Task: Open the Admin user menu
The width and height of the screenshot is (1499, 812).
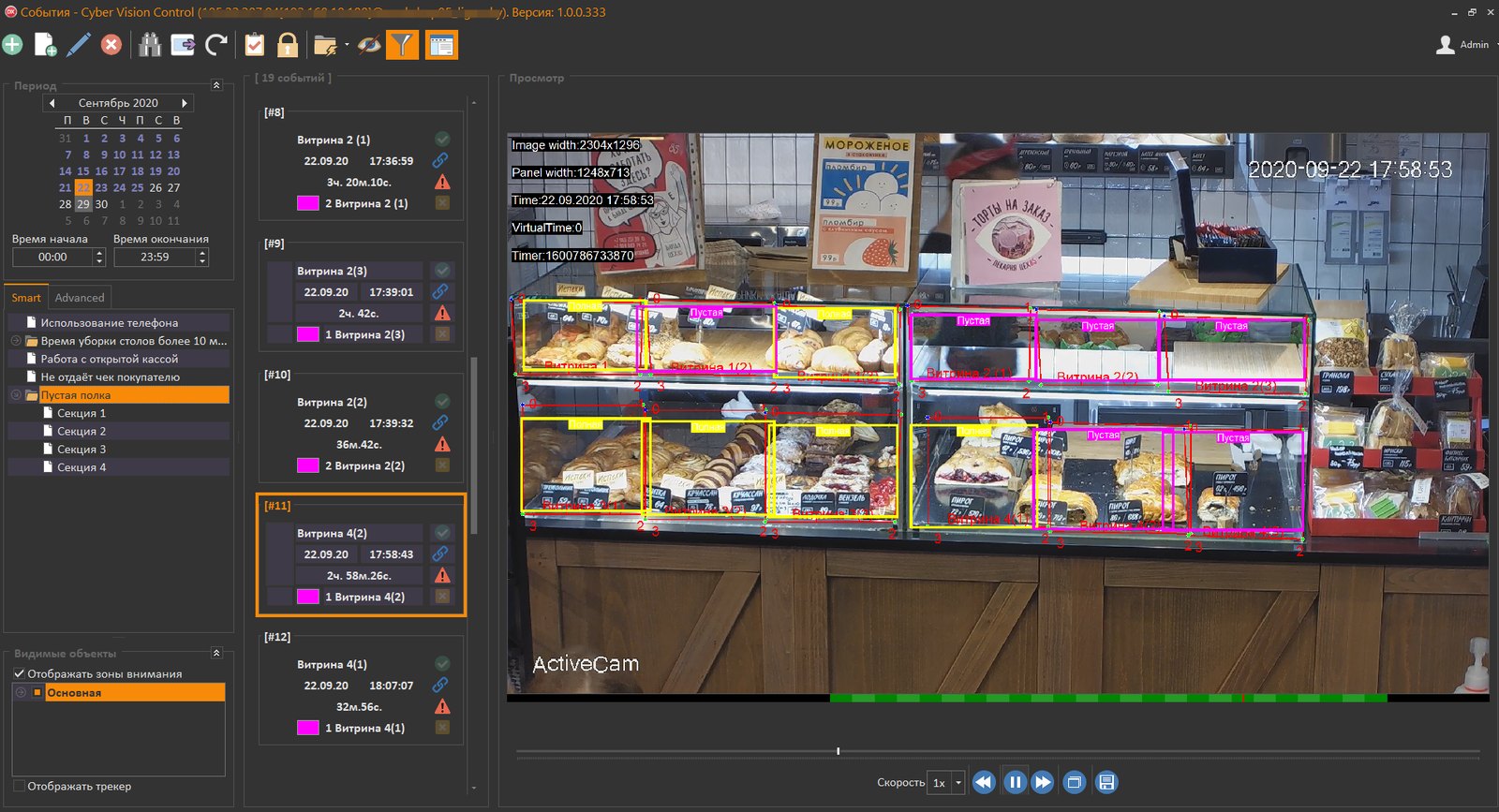Action: click(1465, 44)
